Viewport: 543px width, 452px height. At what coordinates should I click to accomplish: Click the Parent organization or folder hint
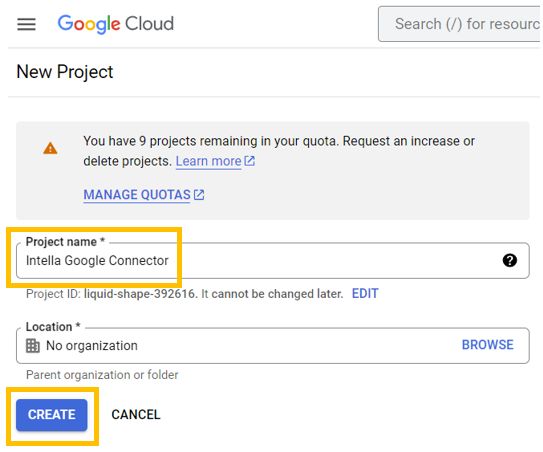pyautogui.click(x=102, y=375)
